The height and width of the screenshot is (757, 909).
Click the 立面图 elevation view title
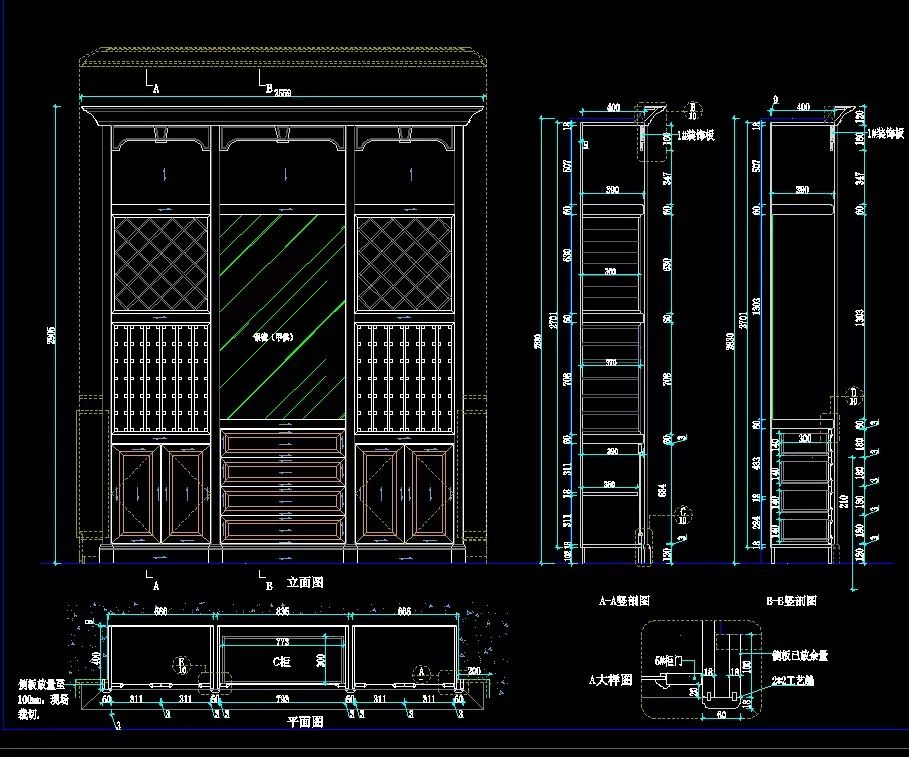305,582
